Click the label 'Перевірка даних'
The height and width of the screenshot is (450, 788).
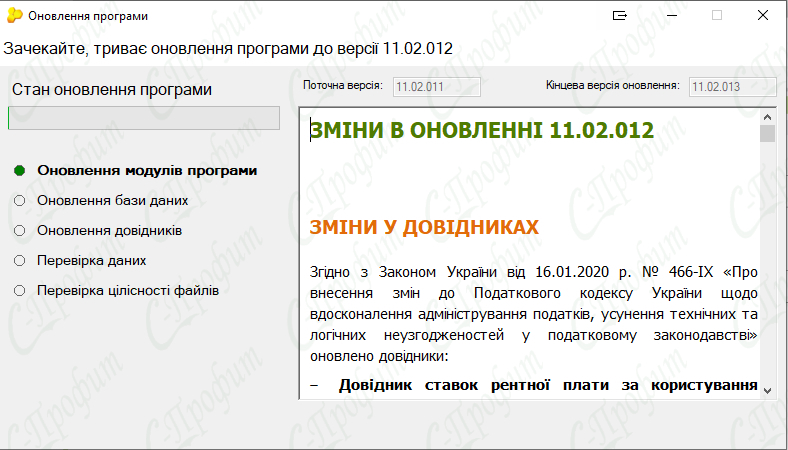pos(91,260)
